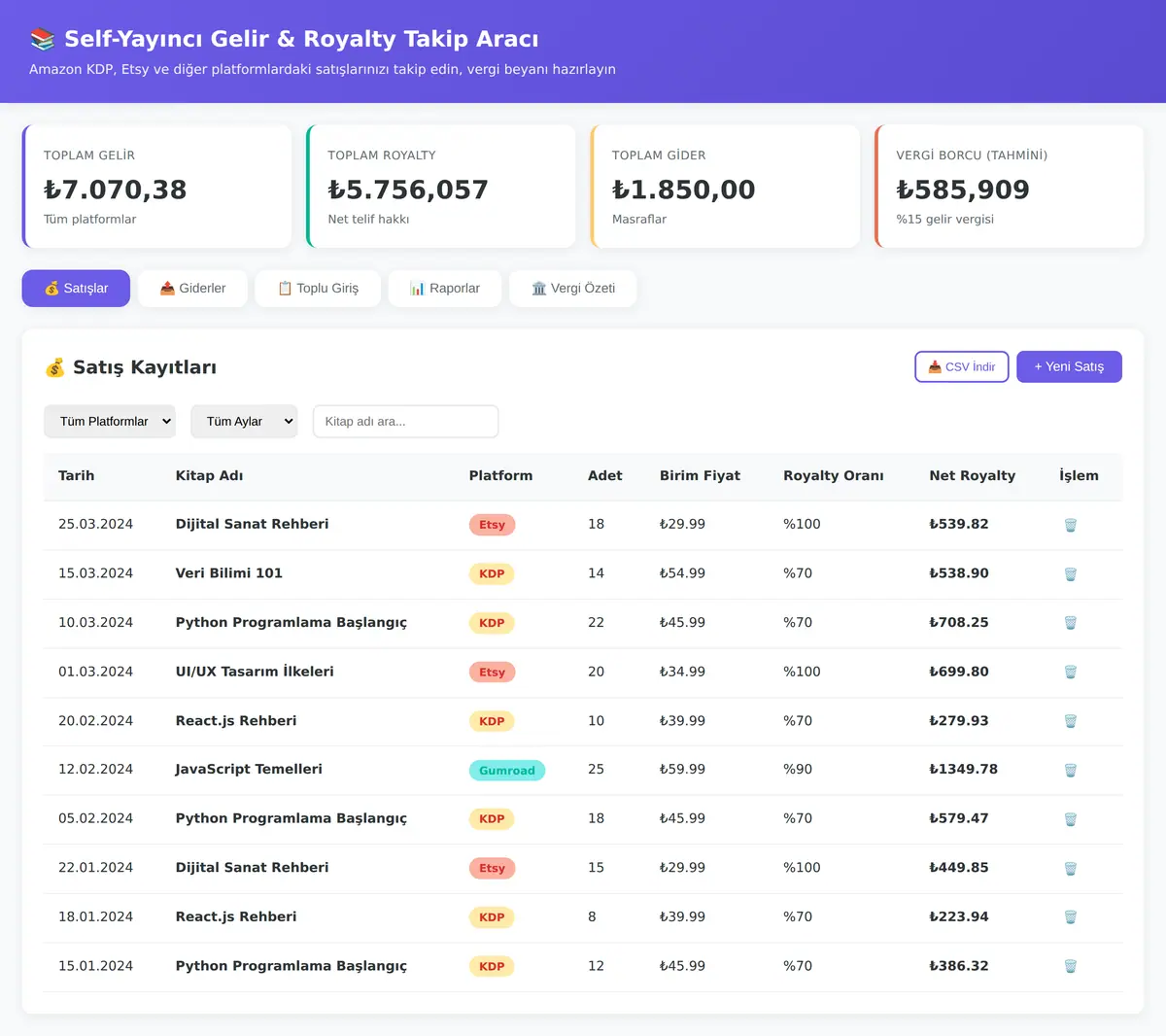Add a new sale with Yeni Satış
The image size is (1166, 1036).
pos(1069,366)
